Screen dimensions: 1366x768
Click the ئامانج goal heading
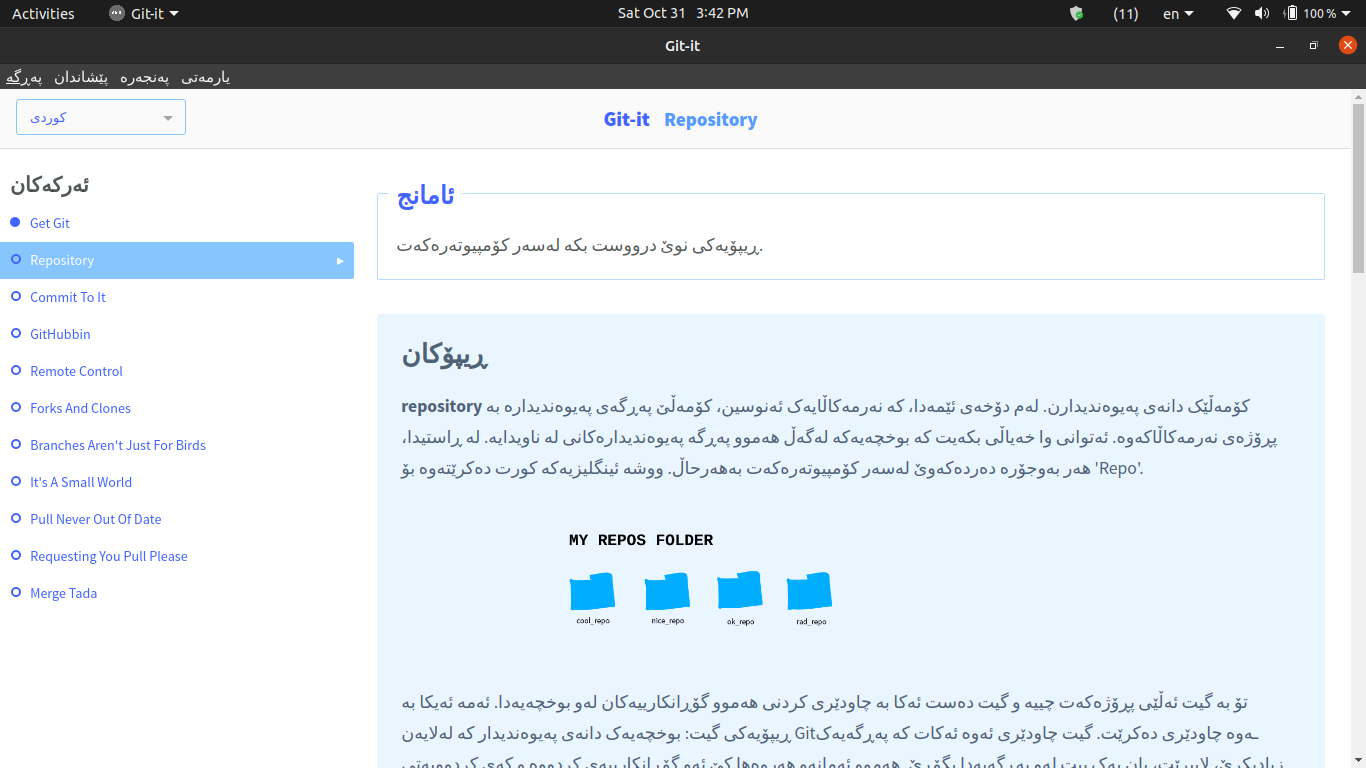426,196
